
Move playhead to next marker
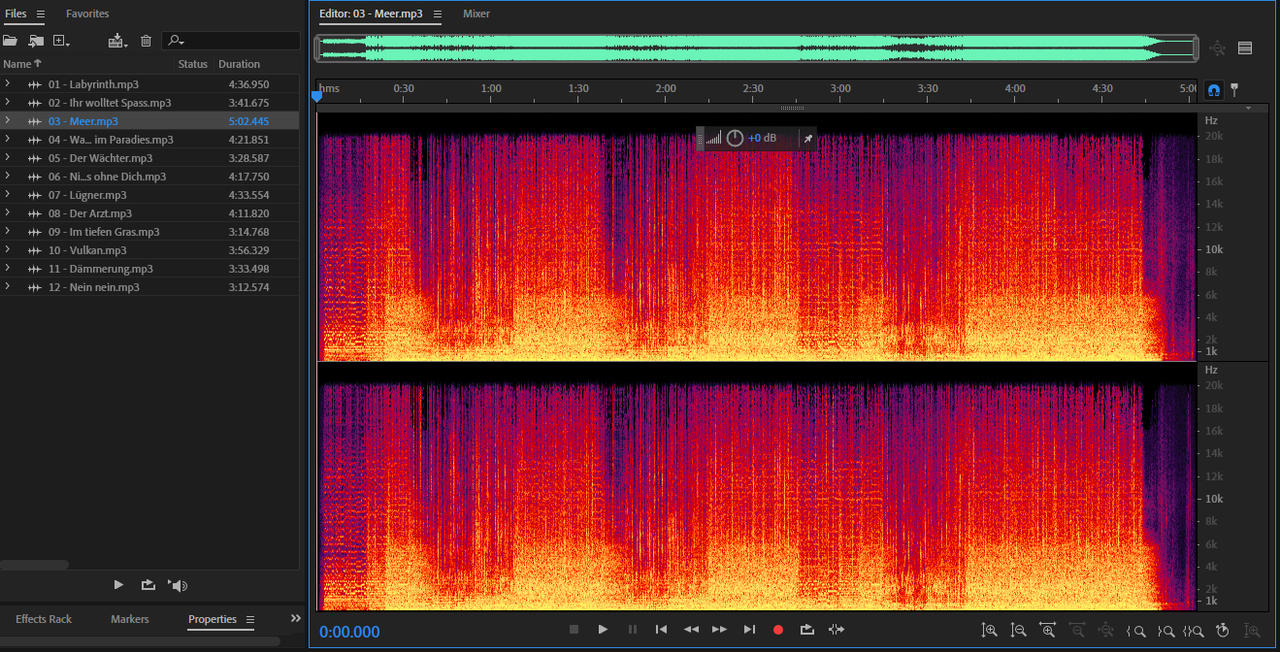(749, 629)
